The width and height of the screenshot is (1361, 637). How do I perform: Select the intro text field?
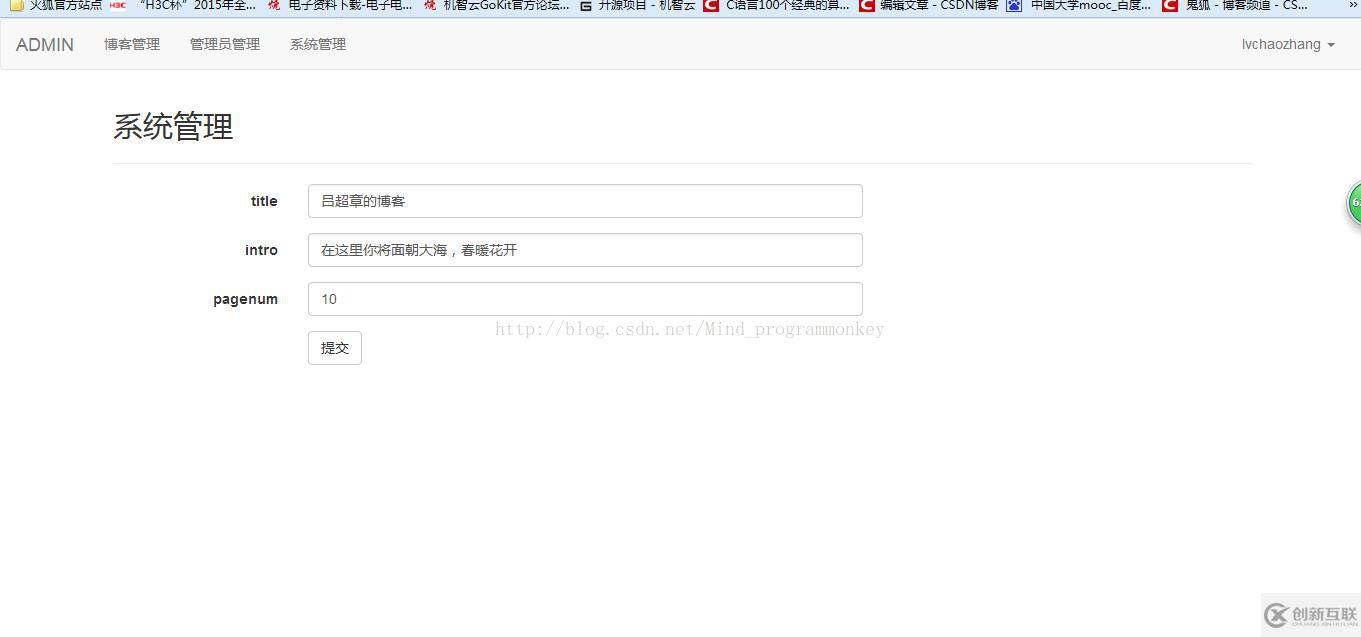tap(585, 250)
